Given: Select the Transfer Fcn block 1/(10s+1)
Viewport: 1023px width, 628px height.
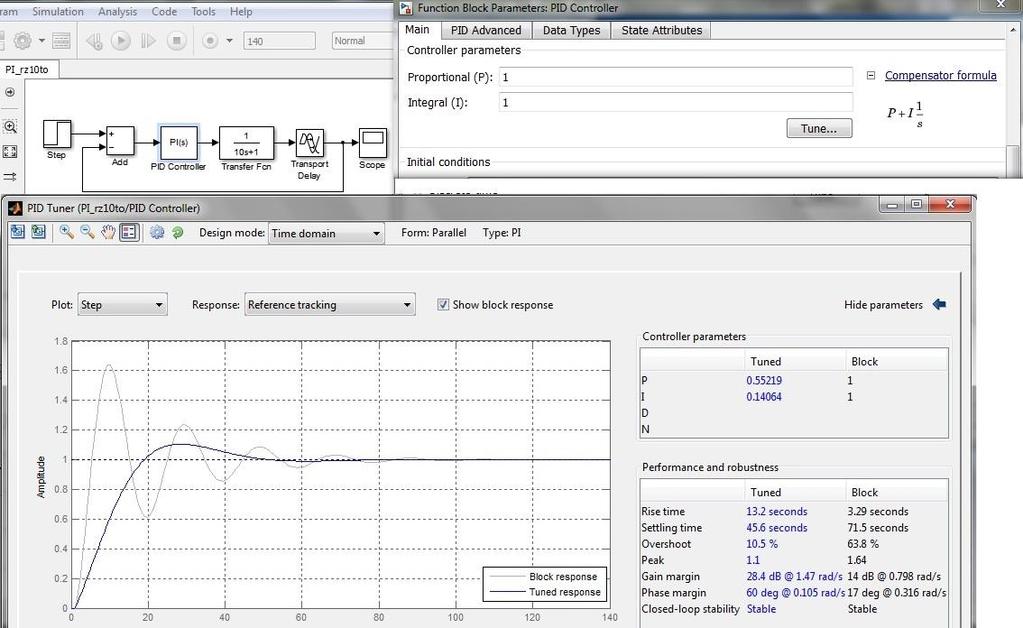Looking at the screenshot, I should click(246, 143).
